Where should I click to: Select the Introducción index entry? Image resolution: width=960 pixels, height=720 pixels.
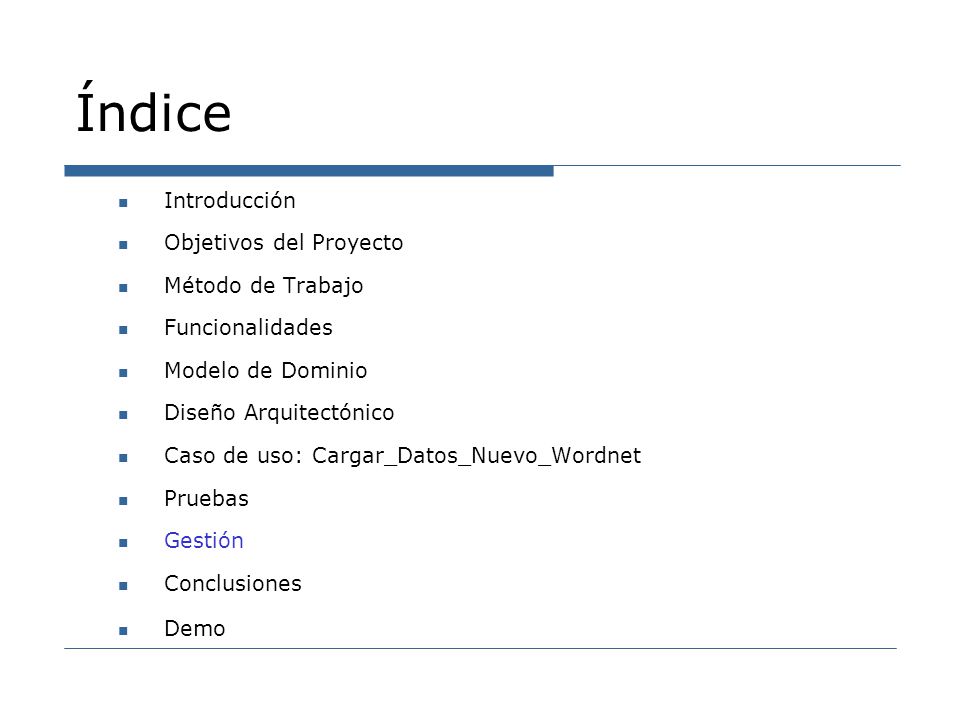(230, 201)
